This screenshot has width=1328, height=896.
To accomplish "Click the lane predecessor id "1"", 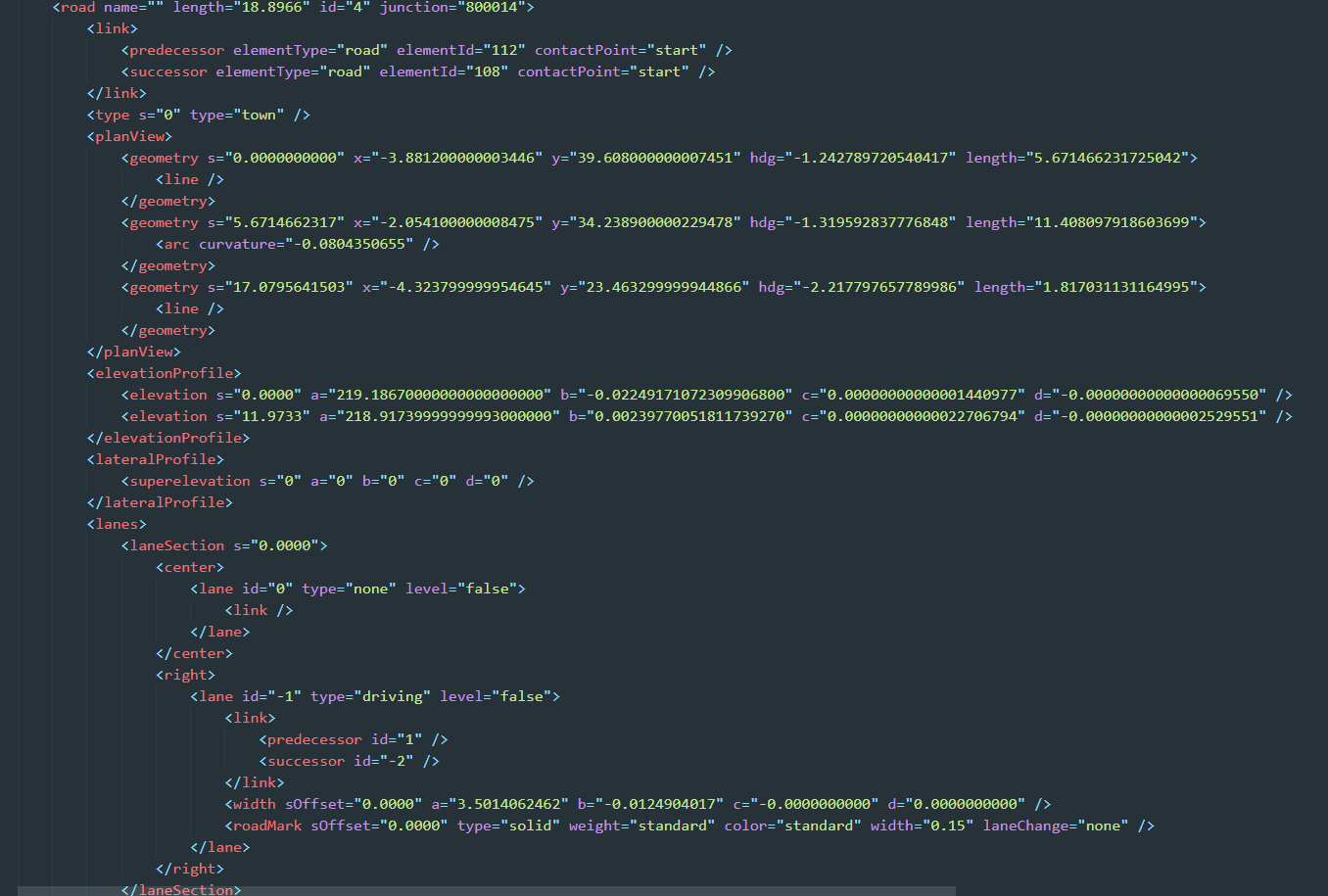I will tap(409, 739).
